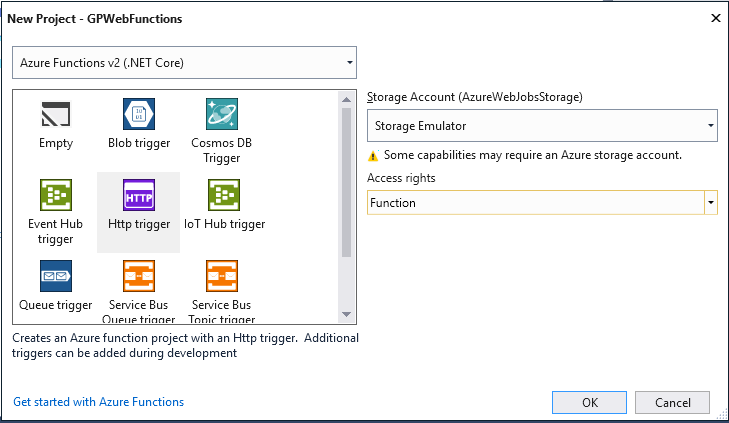
Task: Click the yellow warning triangle icon
Action: click(x=373, y=156)
